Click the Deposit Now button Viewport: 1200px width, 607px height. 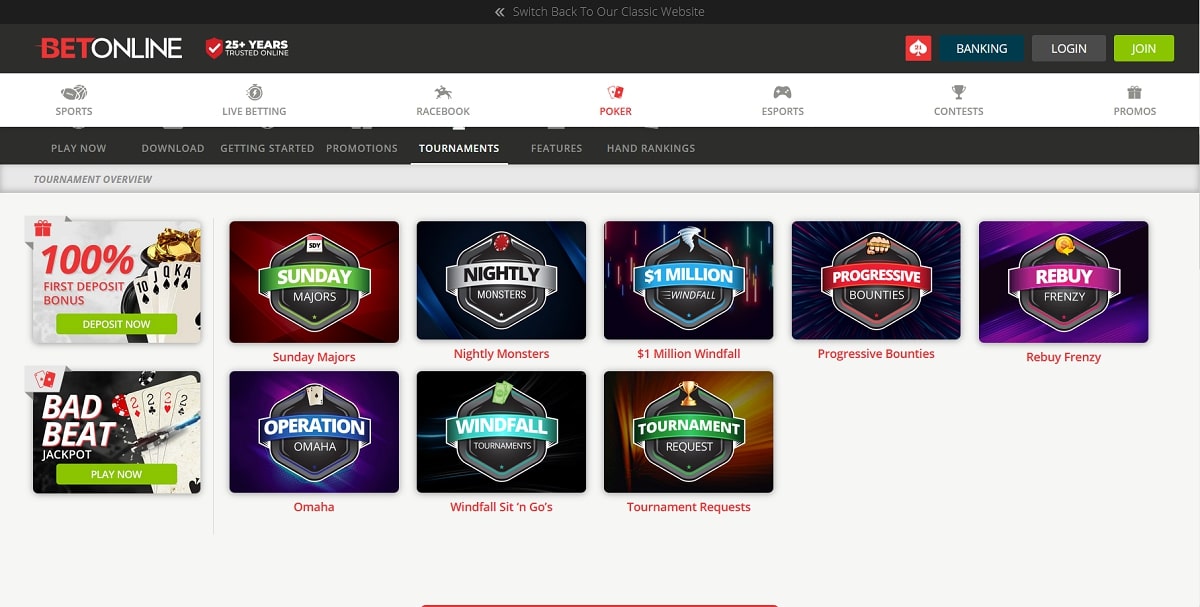[x=116, y=324]
